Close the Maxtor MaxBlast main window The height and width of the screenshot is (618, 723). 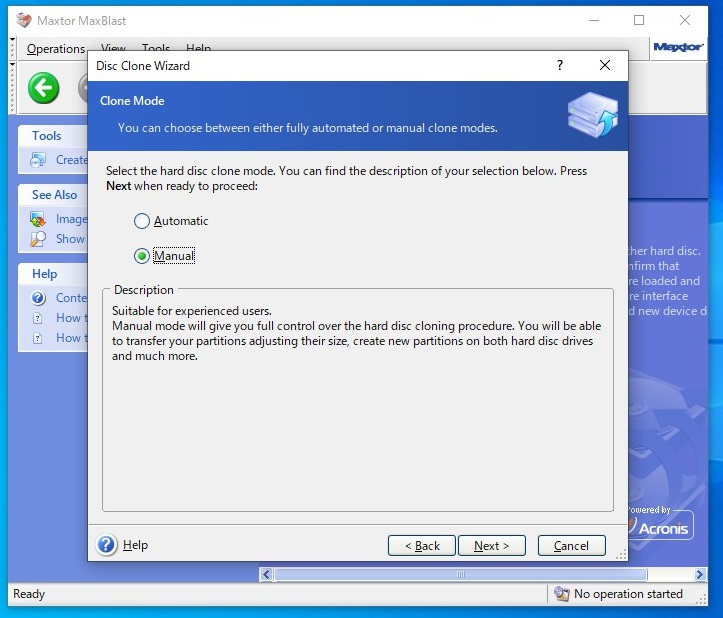point(685,20)
